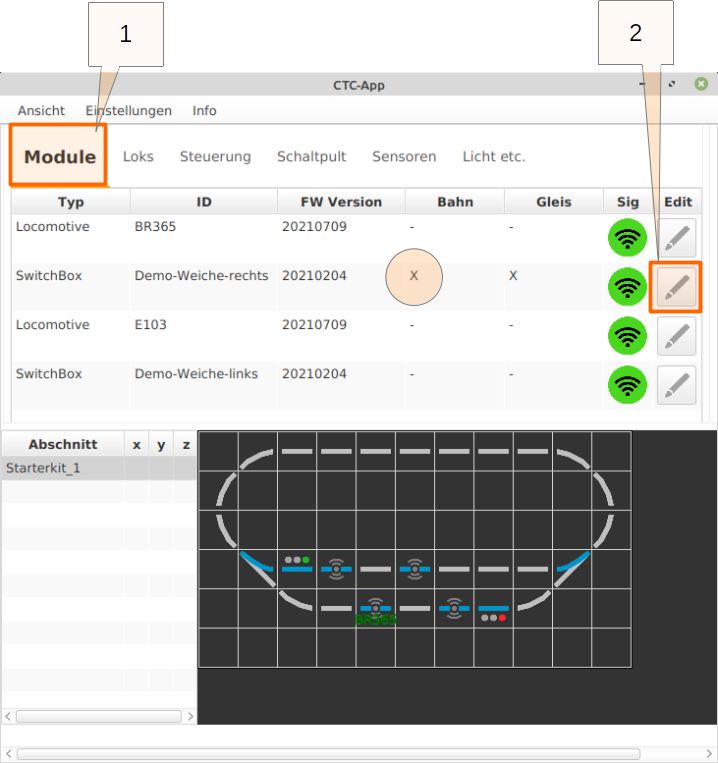
Task: Open edit pencil for E103 locomotive
Action: point(676,336)
